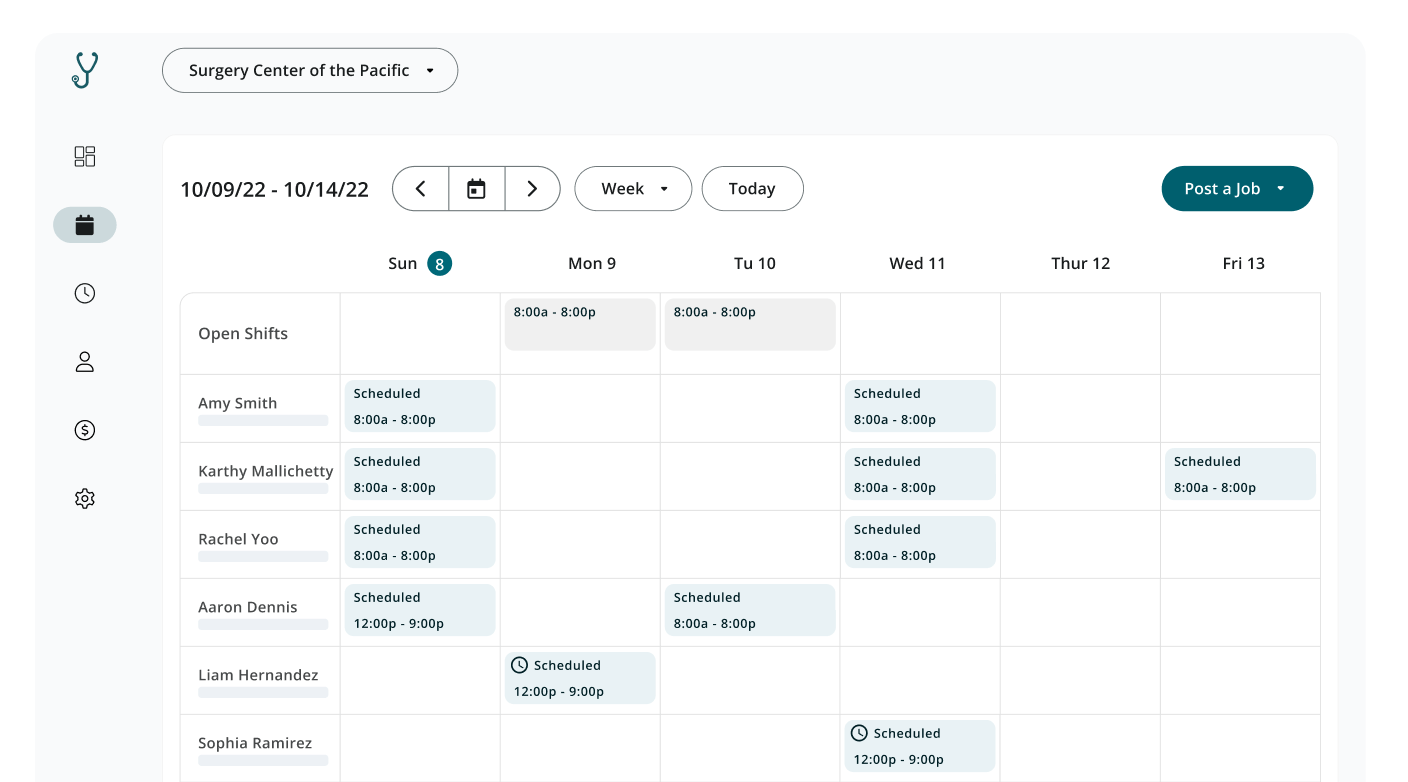Open the settings gear sidebar icon
This screenshot has height=782, width=1408.
(85, 498)
